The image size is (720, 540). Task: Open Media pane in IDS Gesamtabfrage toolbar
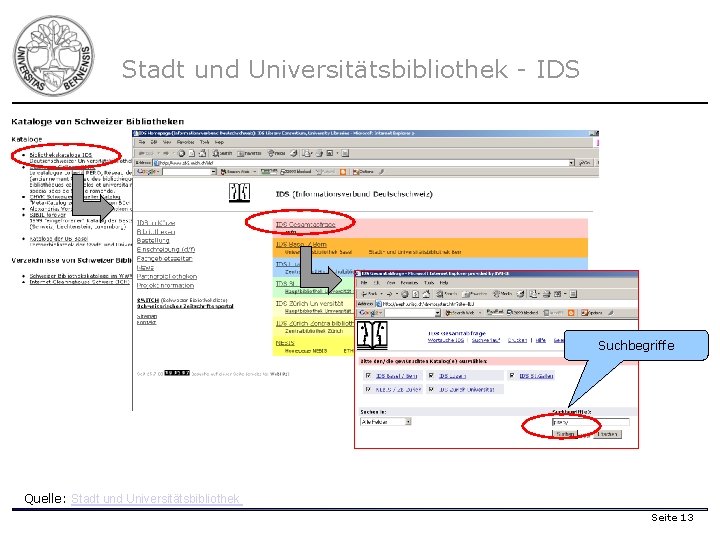(x=503, y=294)
